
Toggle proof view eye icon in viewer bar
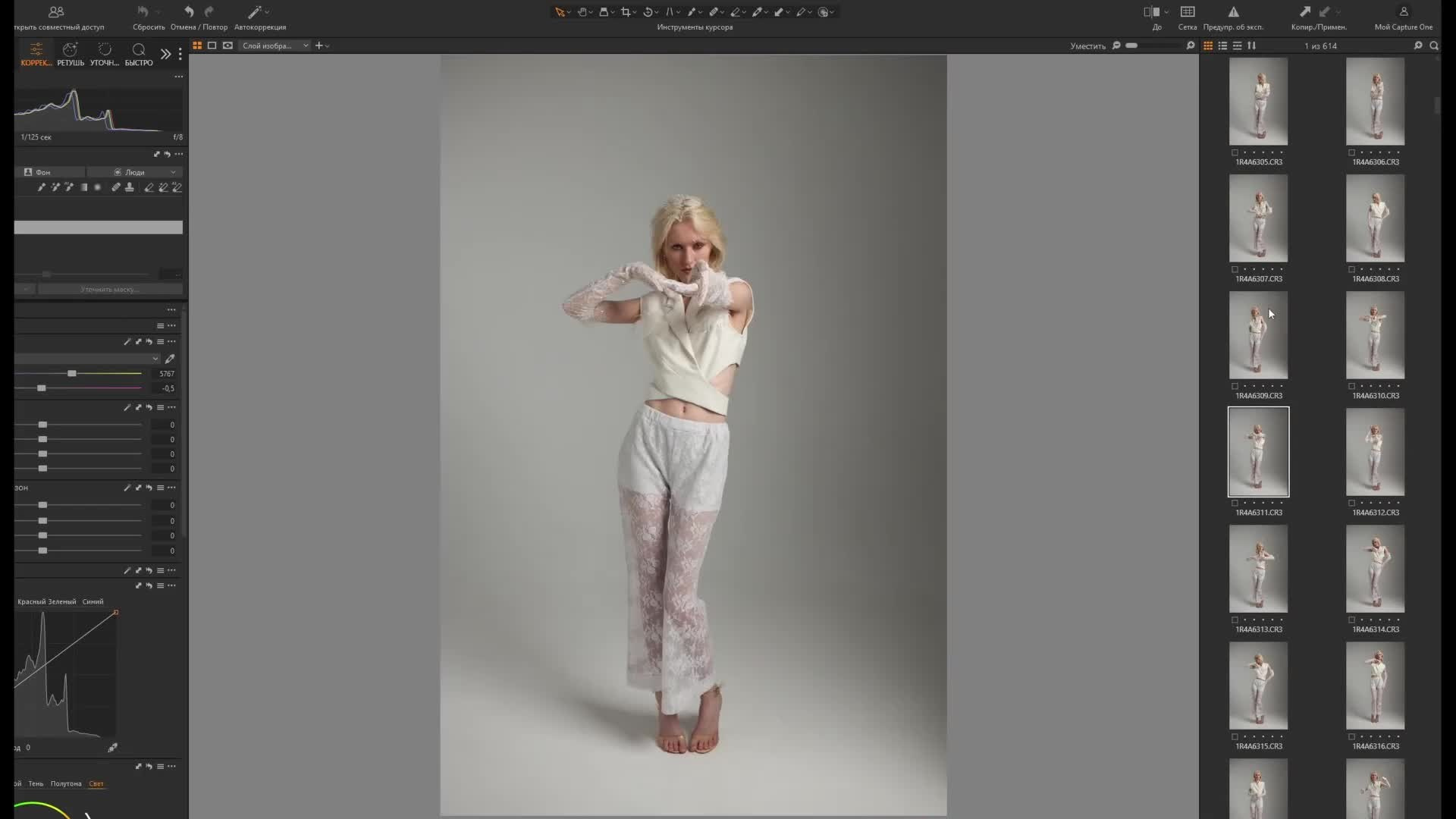[227, 45]
